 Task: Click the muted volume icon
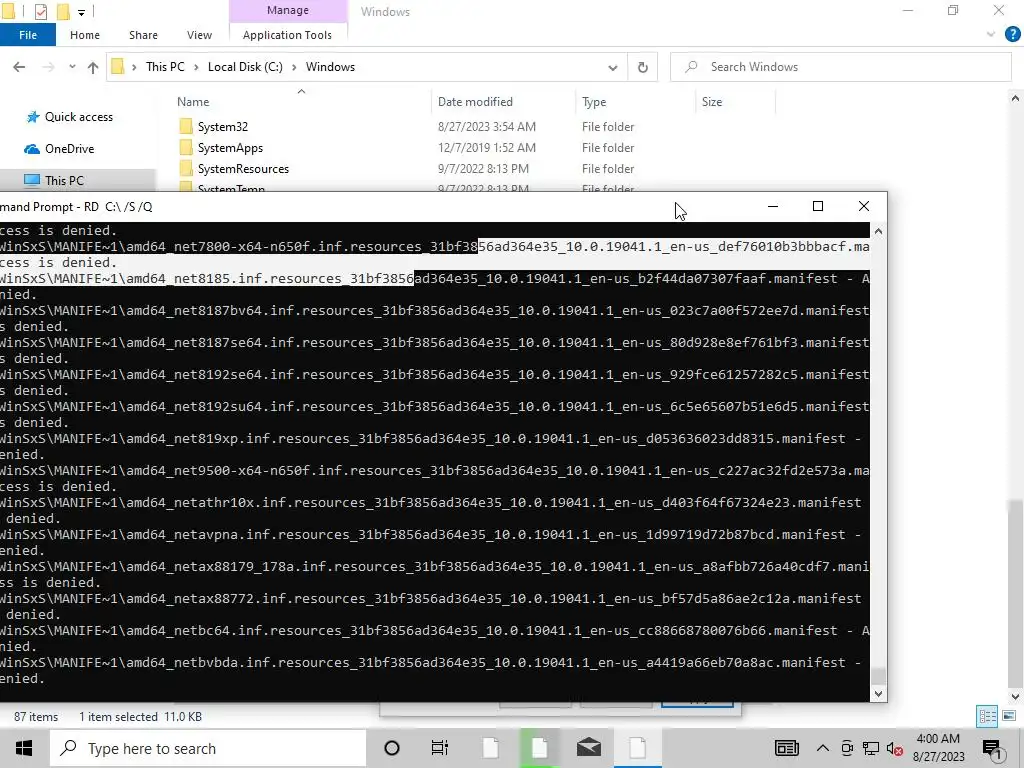point(895,748)
